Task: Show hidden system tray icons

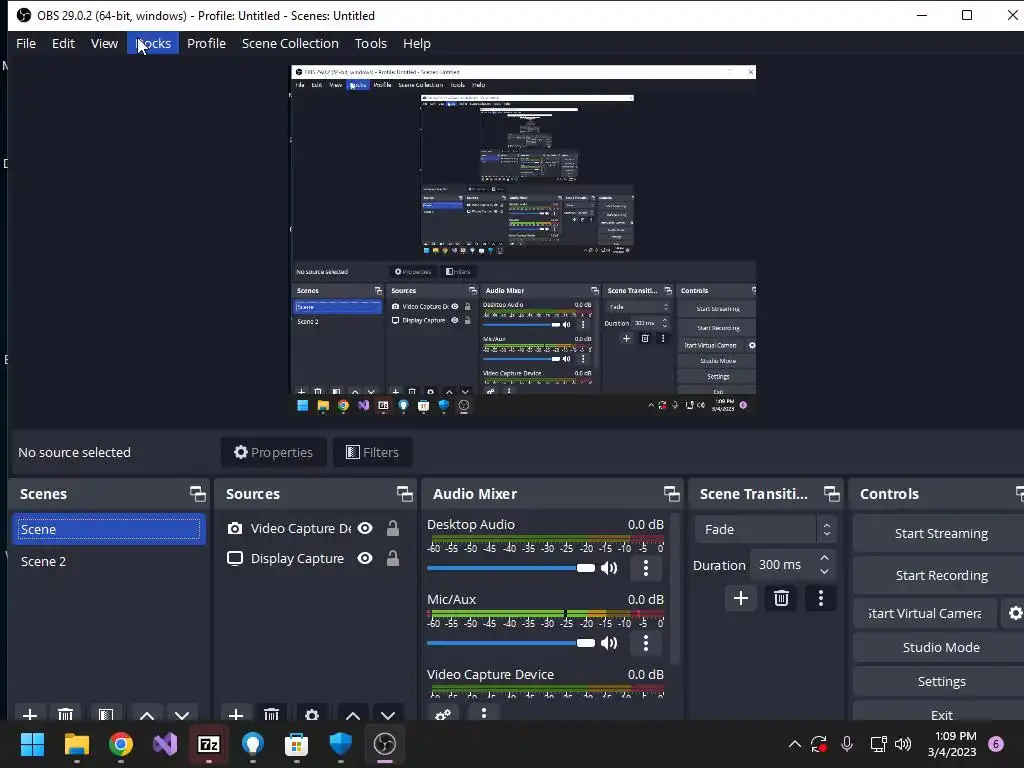Action: coord(794,744)
